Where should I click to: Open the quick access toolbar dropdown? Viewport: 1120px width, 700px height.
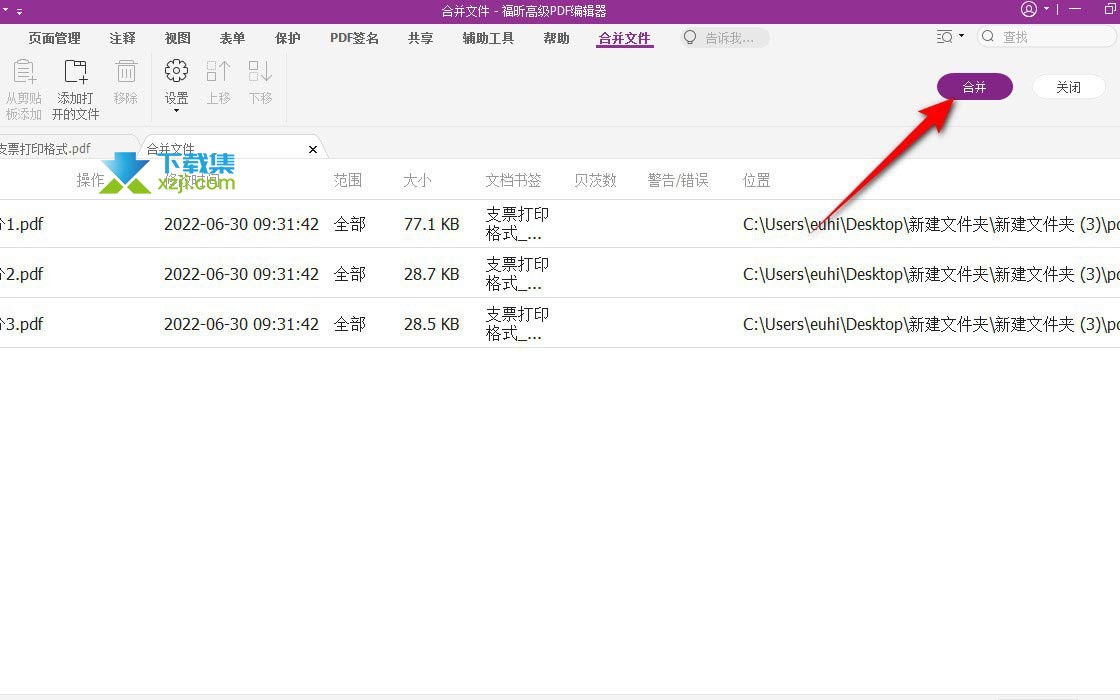[x=19, y=11]
